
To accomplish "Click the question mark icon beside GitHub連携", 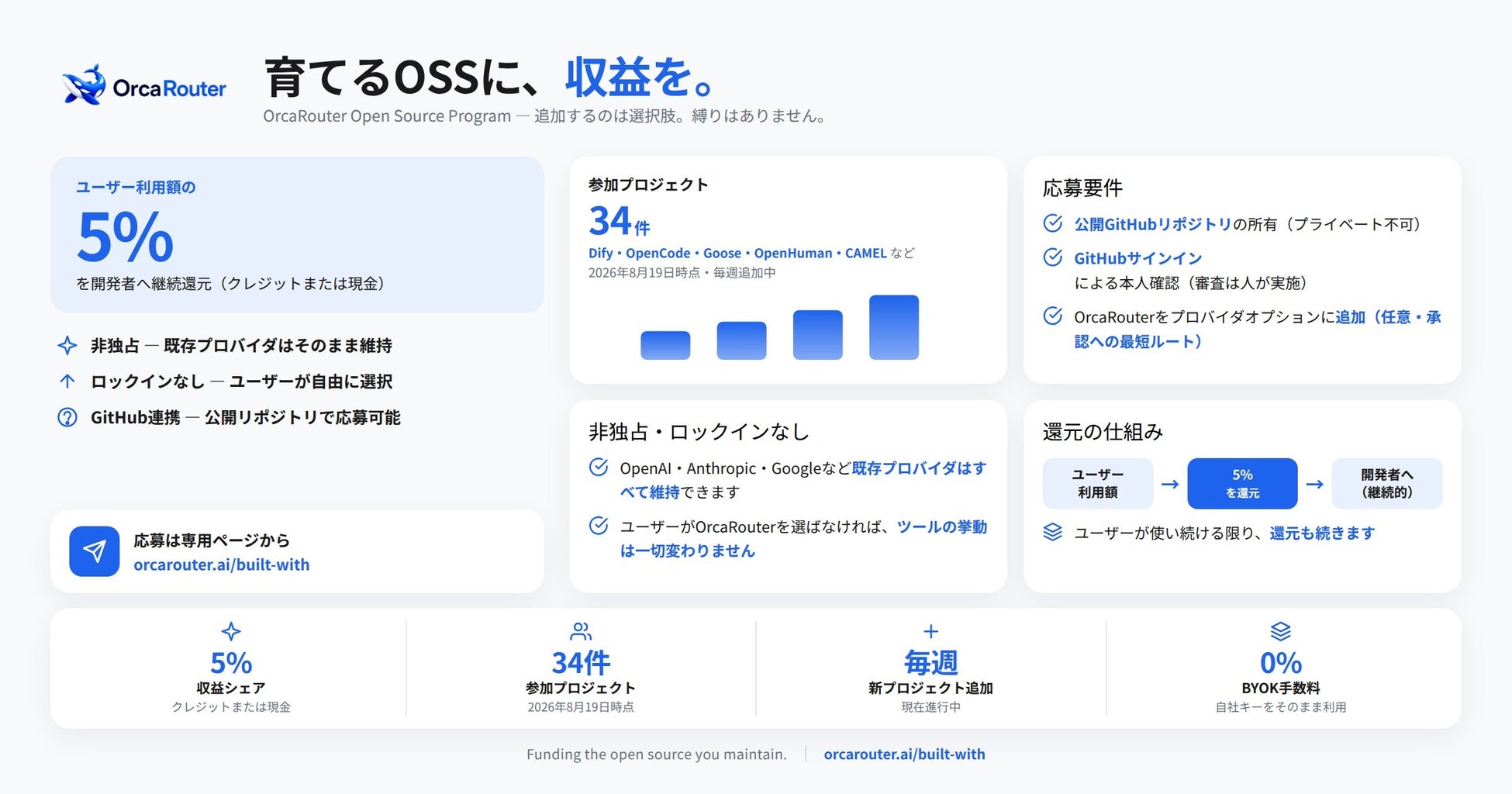I will [67, 417].
